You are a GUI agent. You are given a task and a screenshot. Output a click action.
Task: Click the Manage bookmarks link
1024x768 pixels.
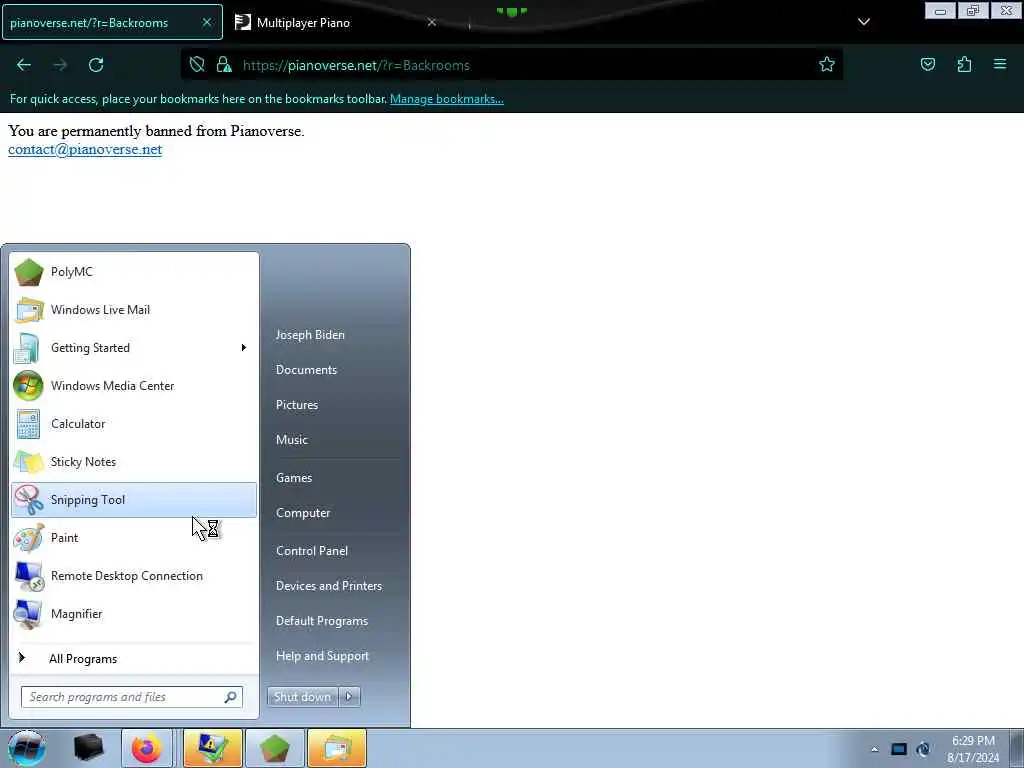pos(447,99)
